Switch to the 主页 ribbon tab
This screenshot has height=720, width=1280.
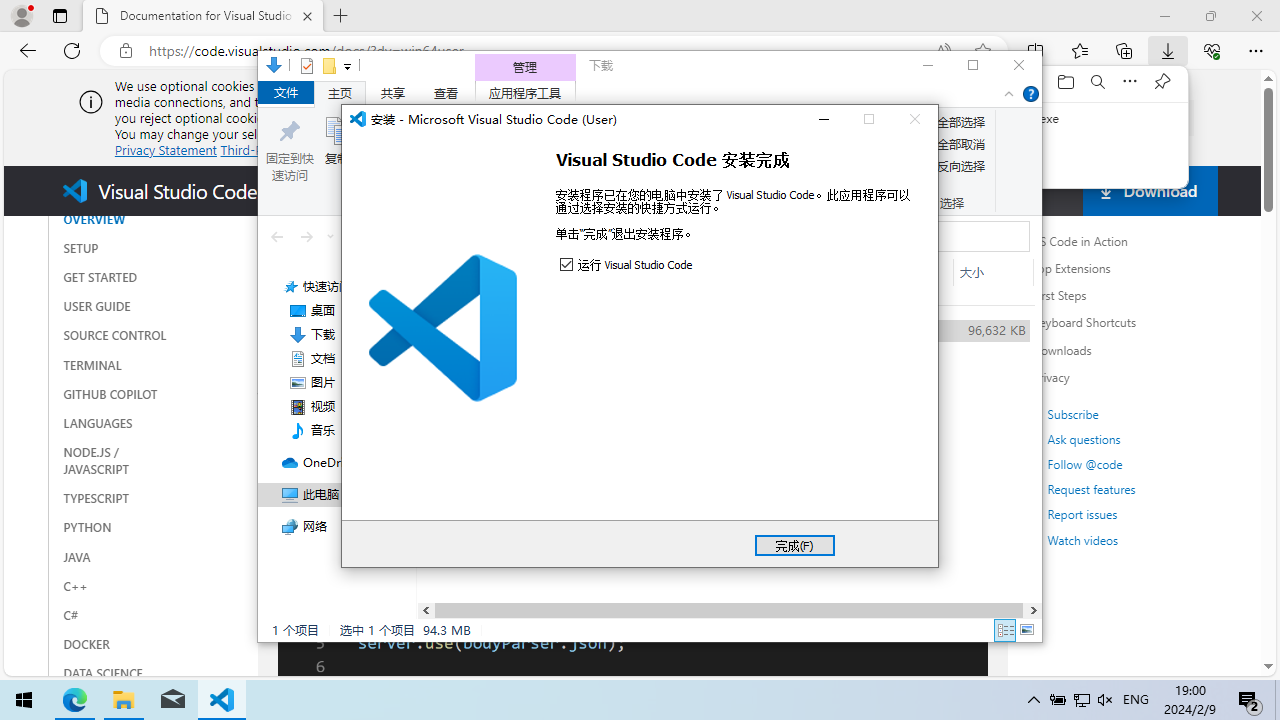[x=340, y=93]
